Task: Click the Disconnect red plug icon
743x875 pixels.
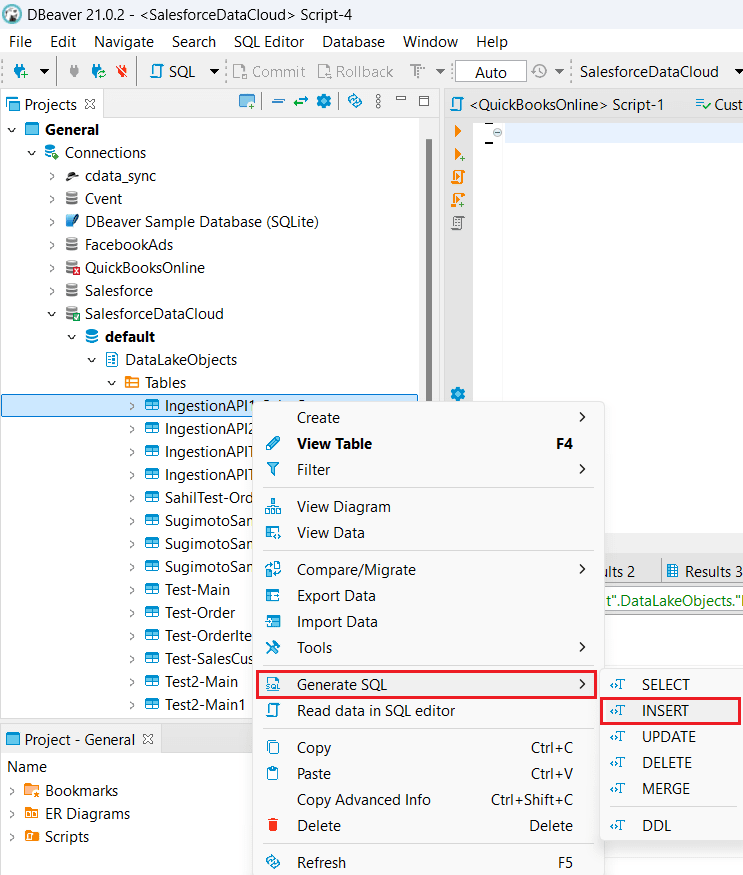Action: click(x=122, y=72)
